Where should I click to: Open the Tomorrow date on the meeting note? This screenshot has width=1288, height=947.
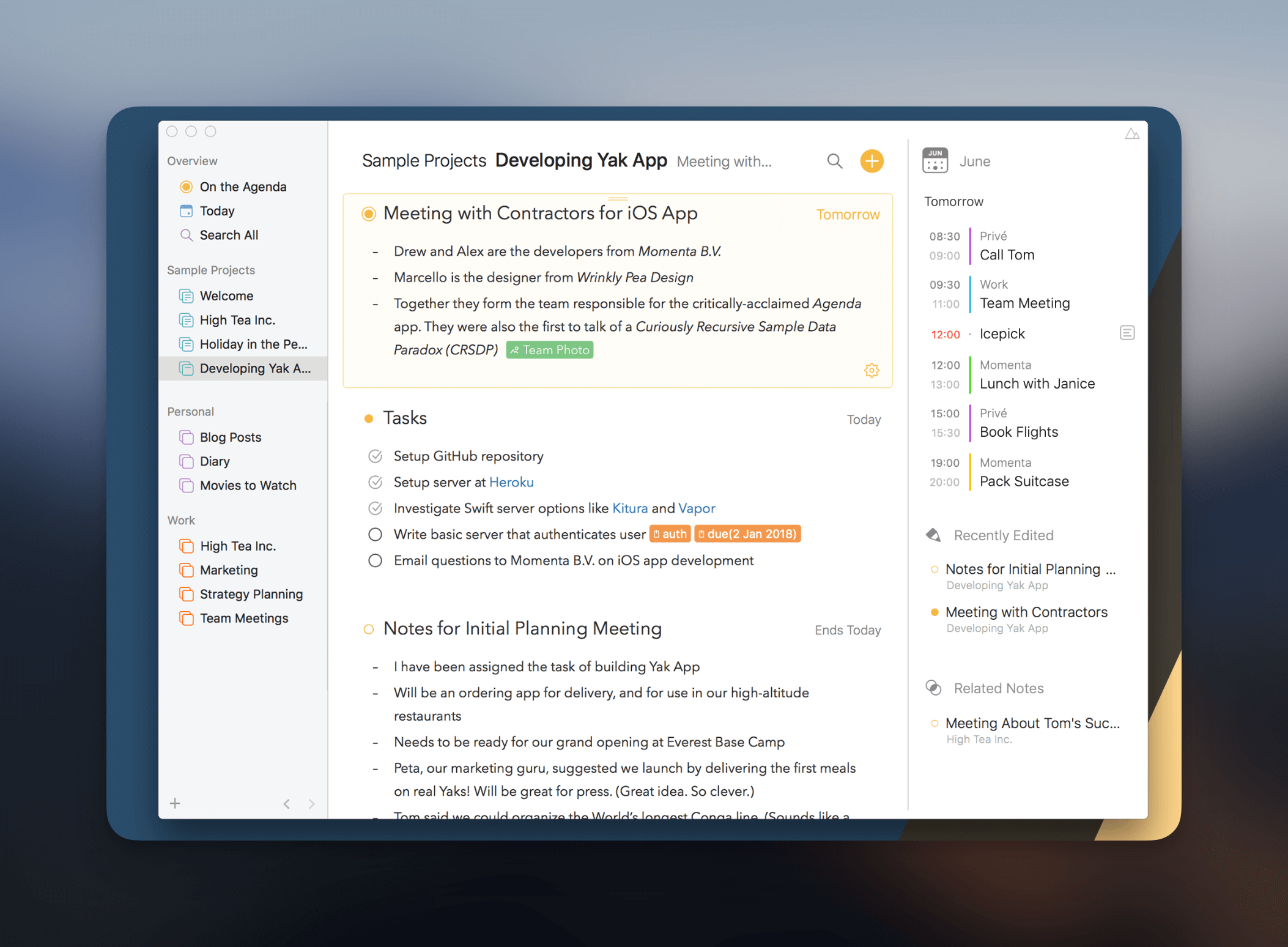[x=848, y=215]
